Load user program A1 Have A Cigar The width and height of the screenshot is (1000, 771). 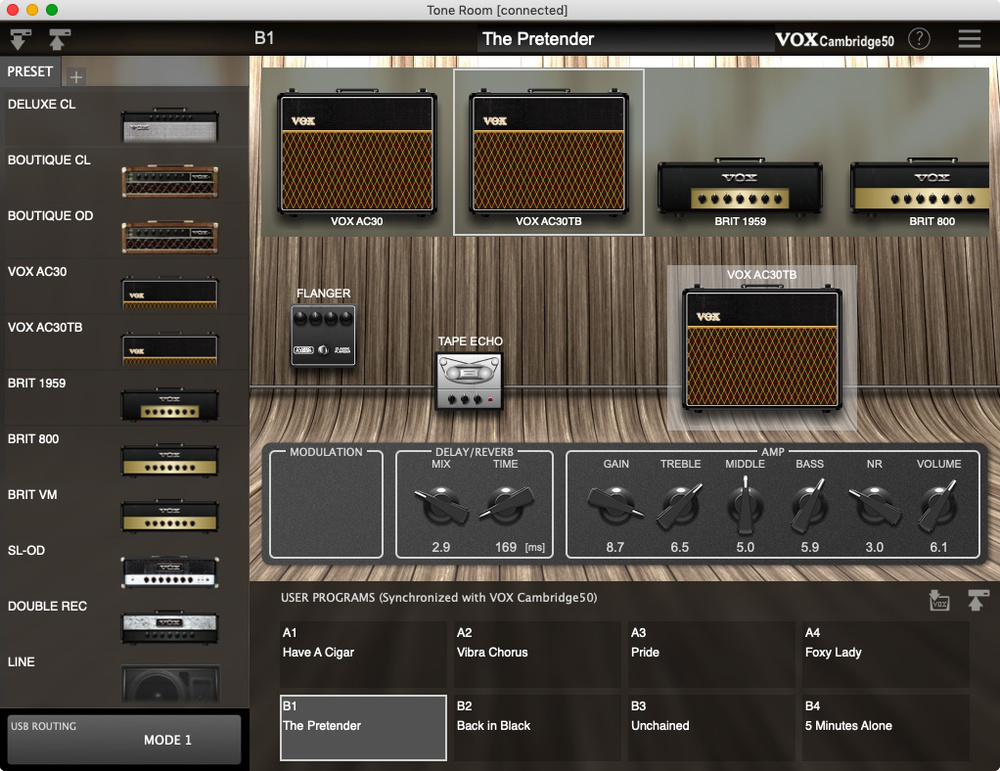tap(363, 654)
